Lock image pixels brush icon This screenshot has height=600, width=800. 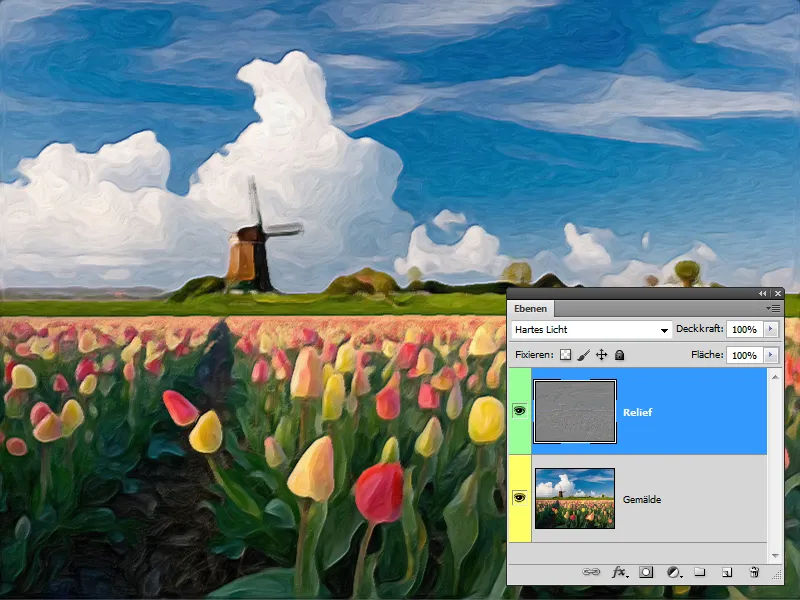click(584, 355)
